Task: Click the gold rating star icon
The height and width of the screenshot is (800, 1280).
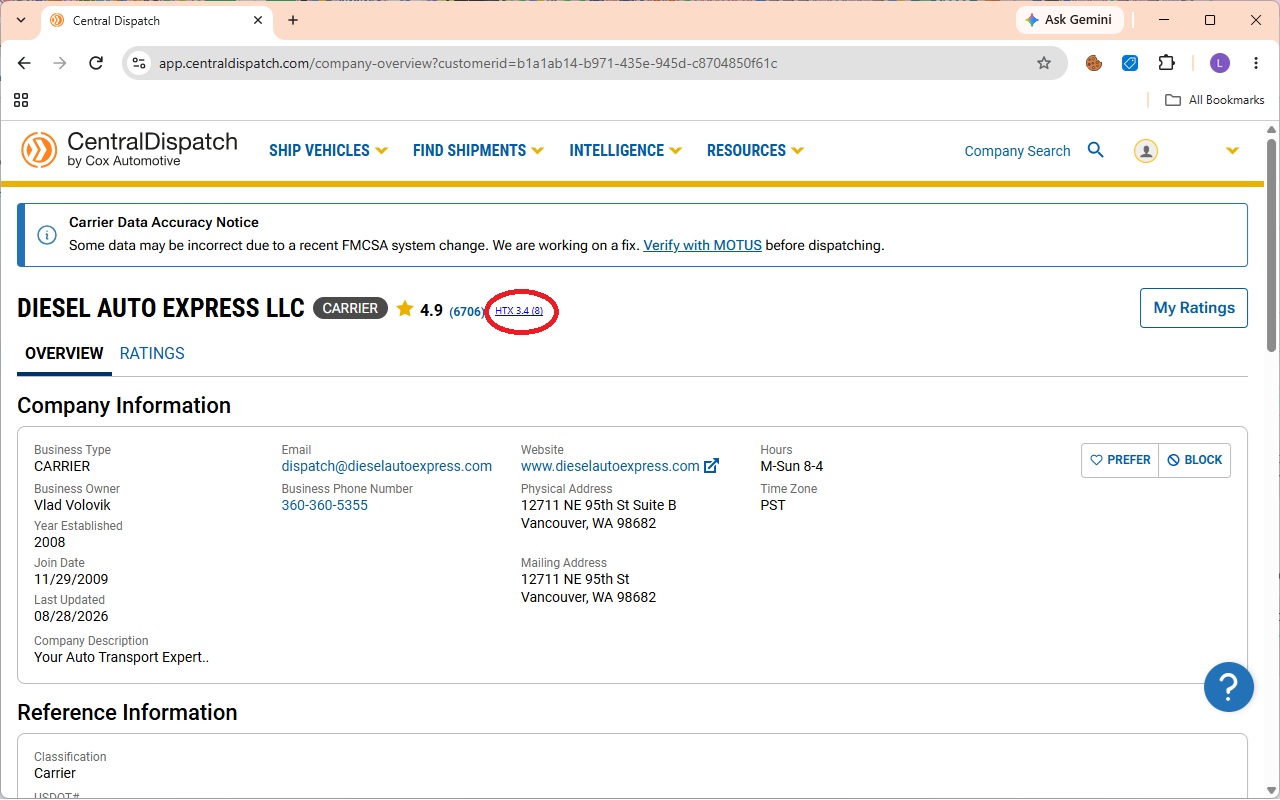Action: (x=405, y=309)
